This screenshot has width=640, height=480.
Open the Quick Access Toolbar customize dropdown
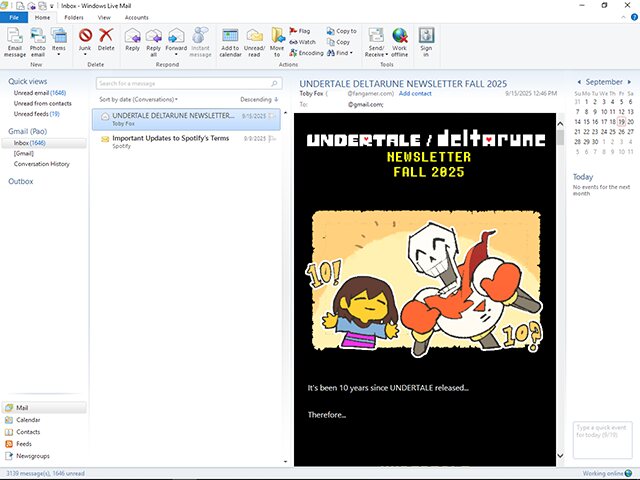52,6
